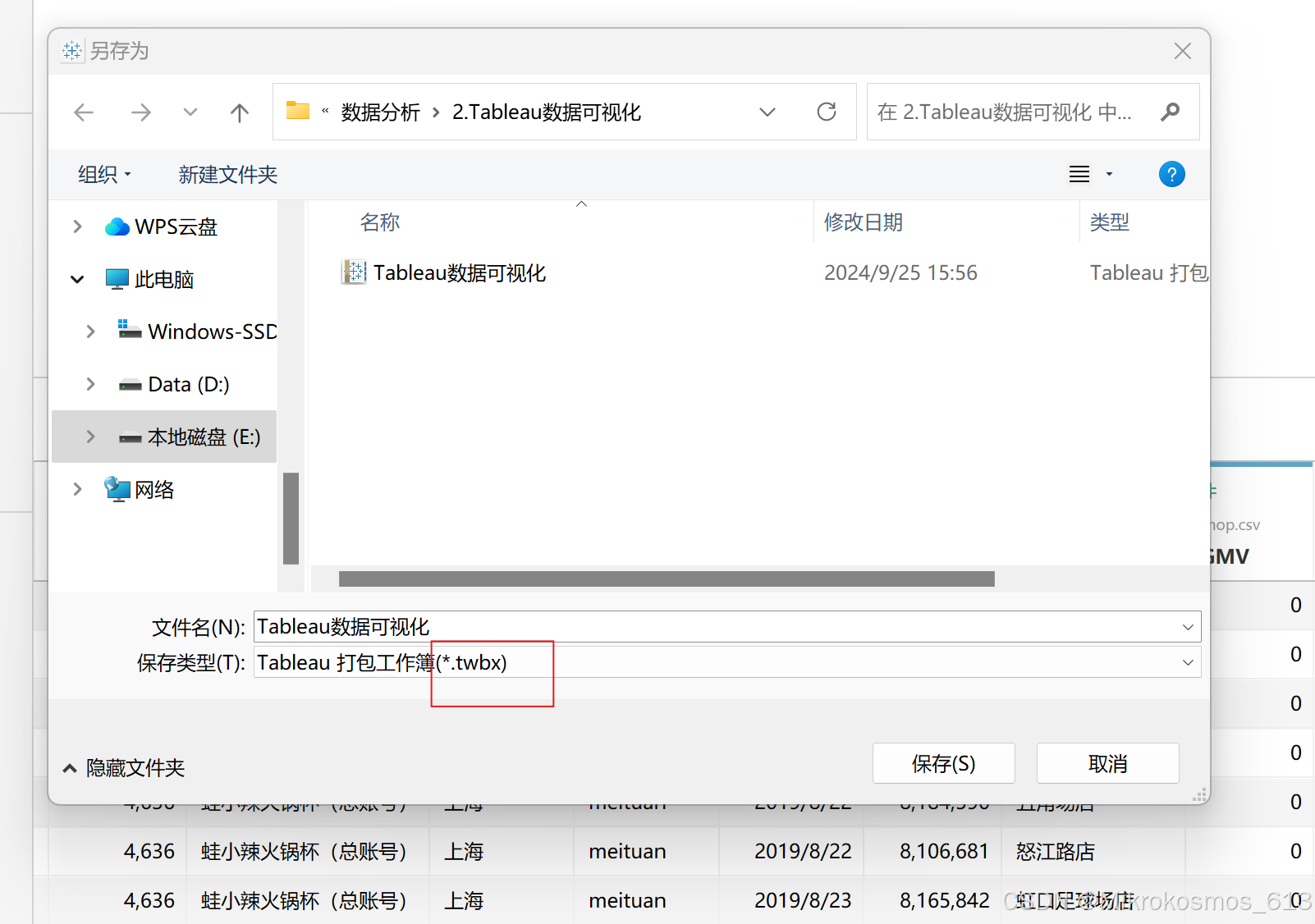This screenshot has width=1315, height=924.
Task: Click 2019/8/23 cell in background table
Action: point(804,901)
